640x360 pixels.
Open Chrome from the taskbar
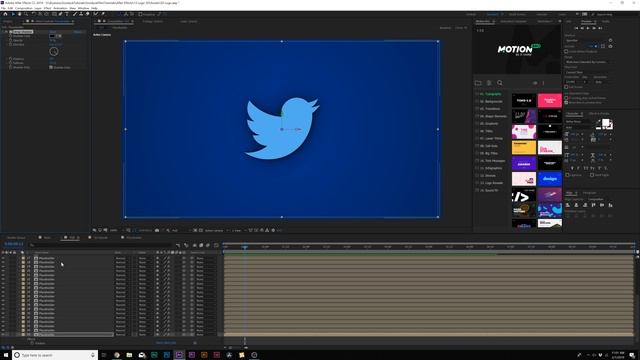117,355
